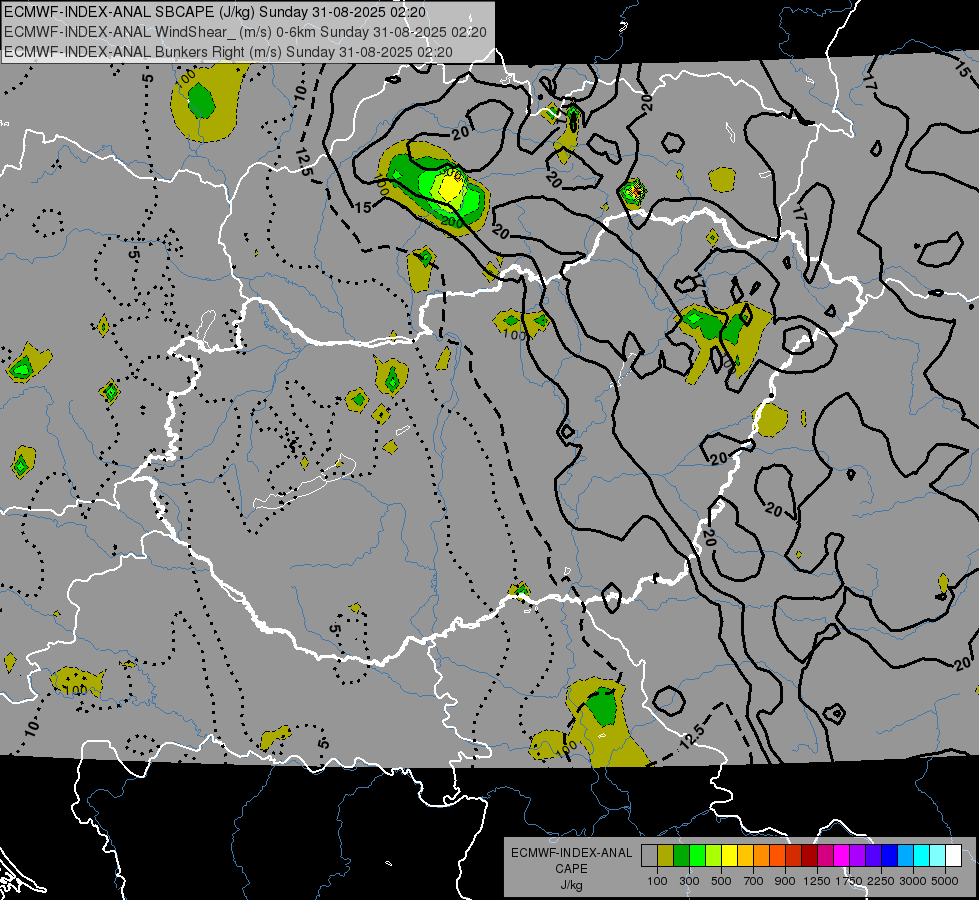Click the CAPE label in the legend
The image size is (979, 900).
pos(571,868)
